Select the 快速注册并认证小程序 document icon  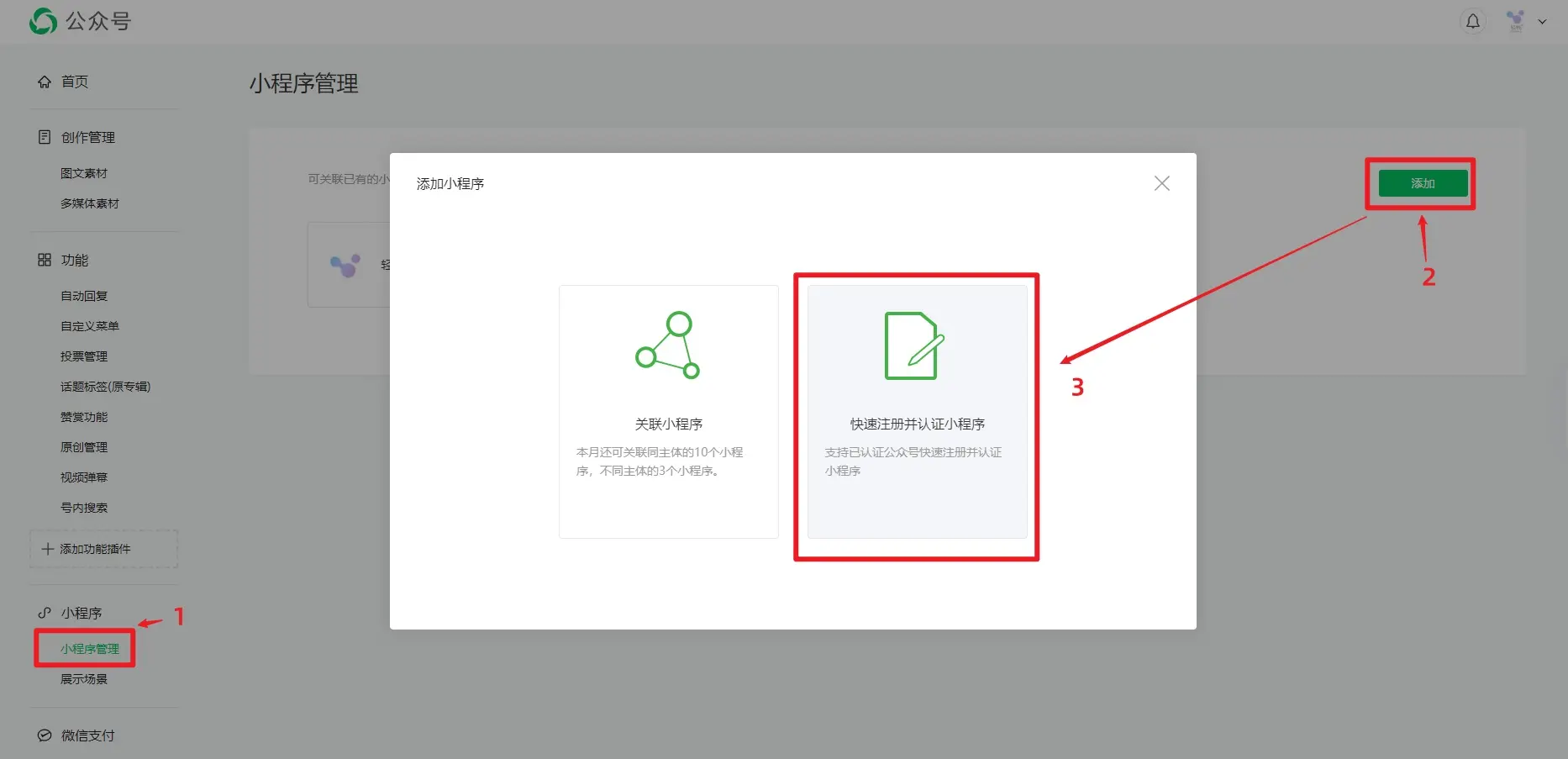(914, 346)
